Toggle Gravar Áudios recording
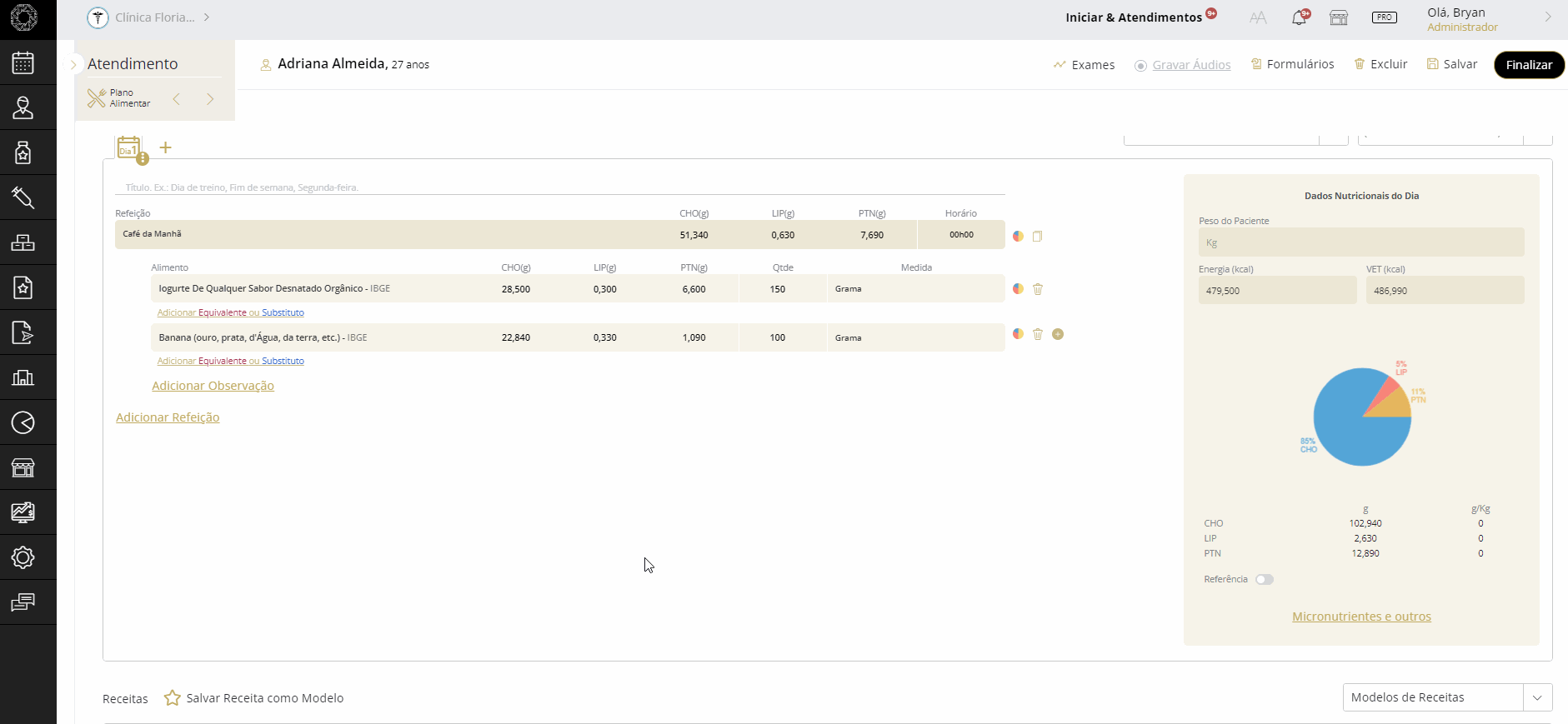 (1183, 65)
